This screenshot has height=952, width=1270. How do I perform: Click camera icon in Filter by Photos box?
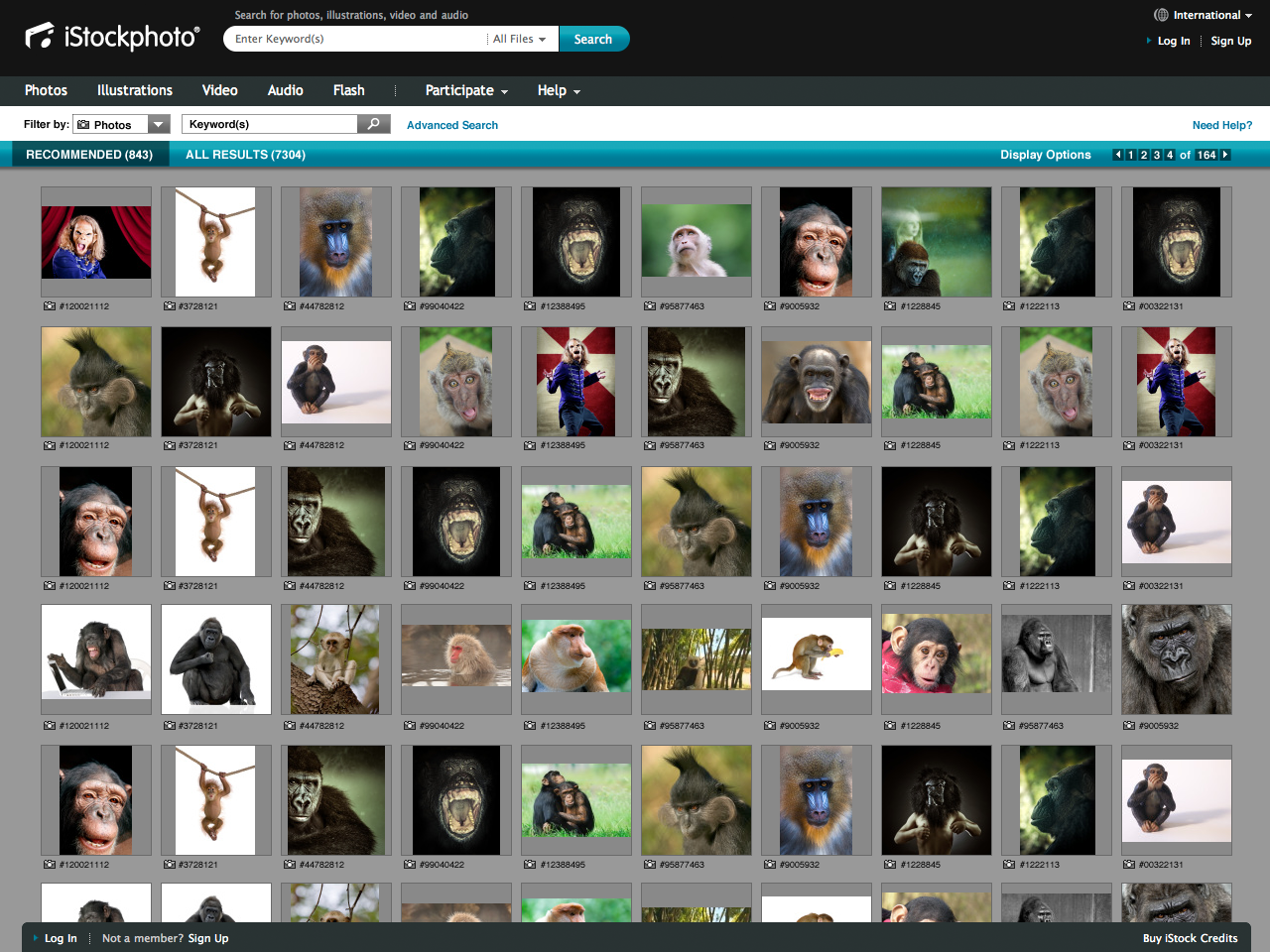pos(83,125)
